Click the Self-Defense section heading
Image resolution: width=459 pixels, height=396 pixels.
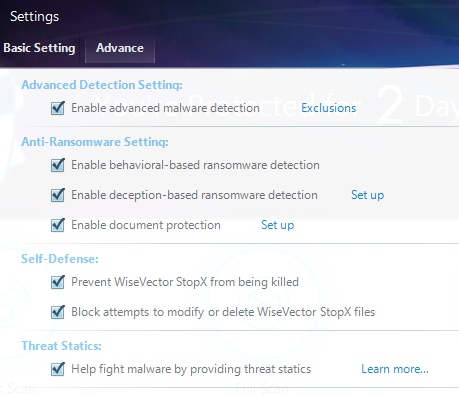(60, 259)
